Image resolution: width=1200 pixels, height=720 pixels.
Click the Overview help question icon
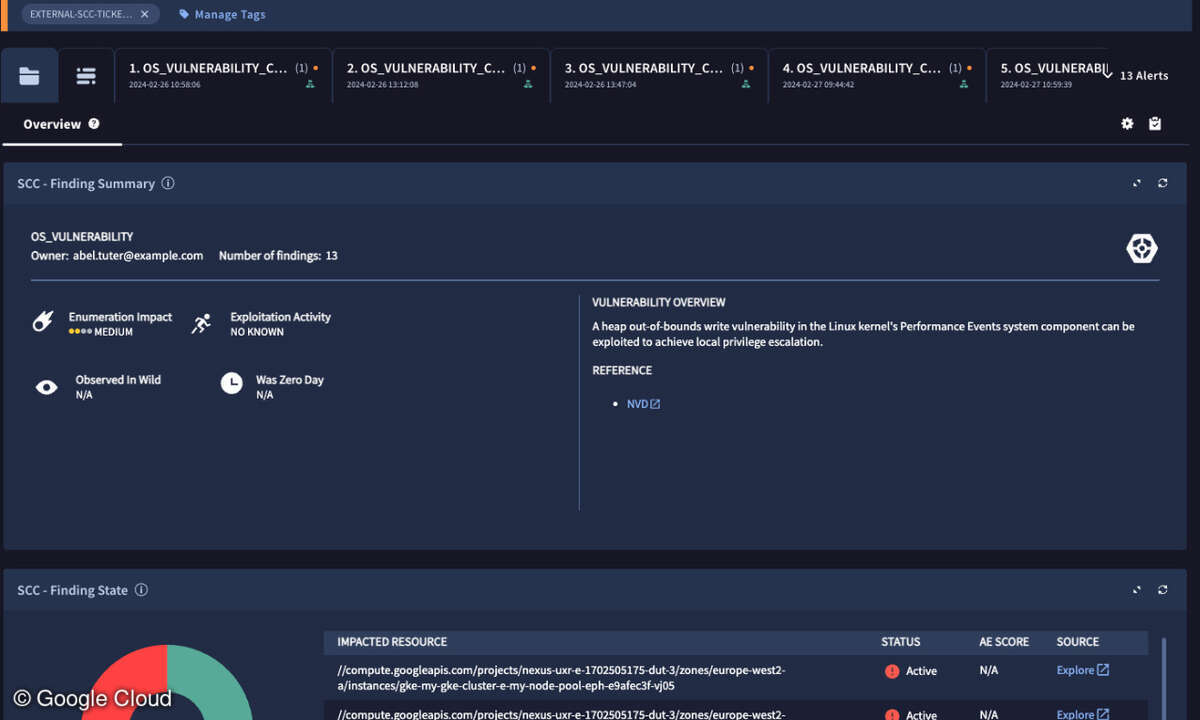[x=94, y=124]
